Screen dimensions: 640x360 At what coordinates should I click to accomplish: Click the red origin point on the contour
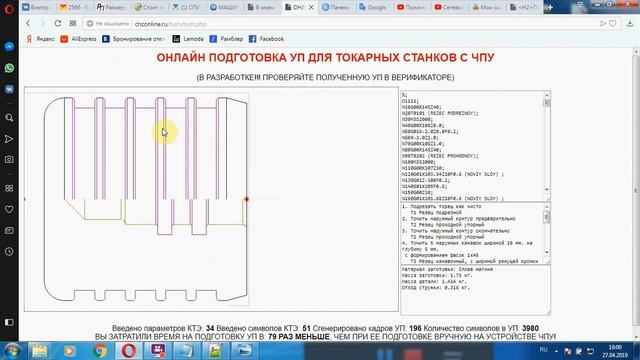(x=247, y=199)
